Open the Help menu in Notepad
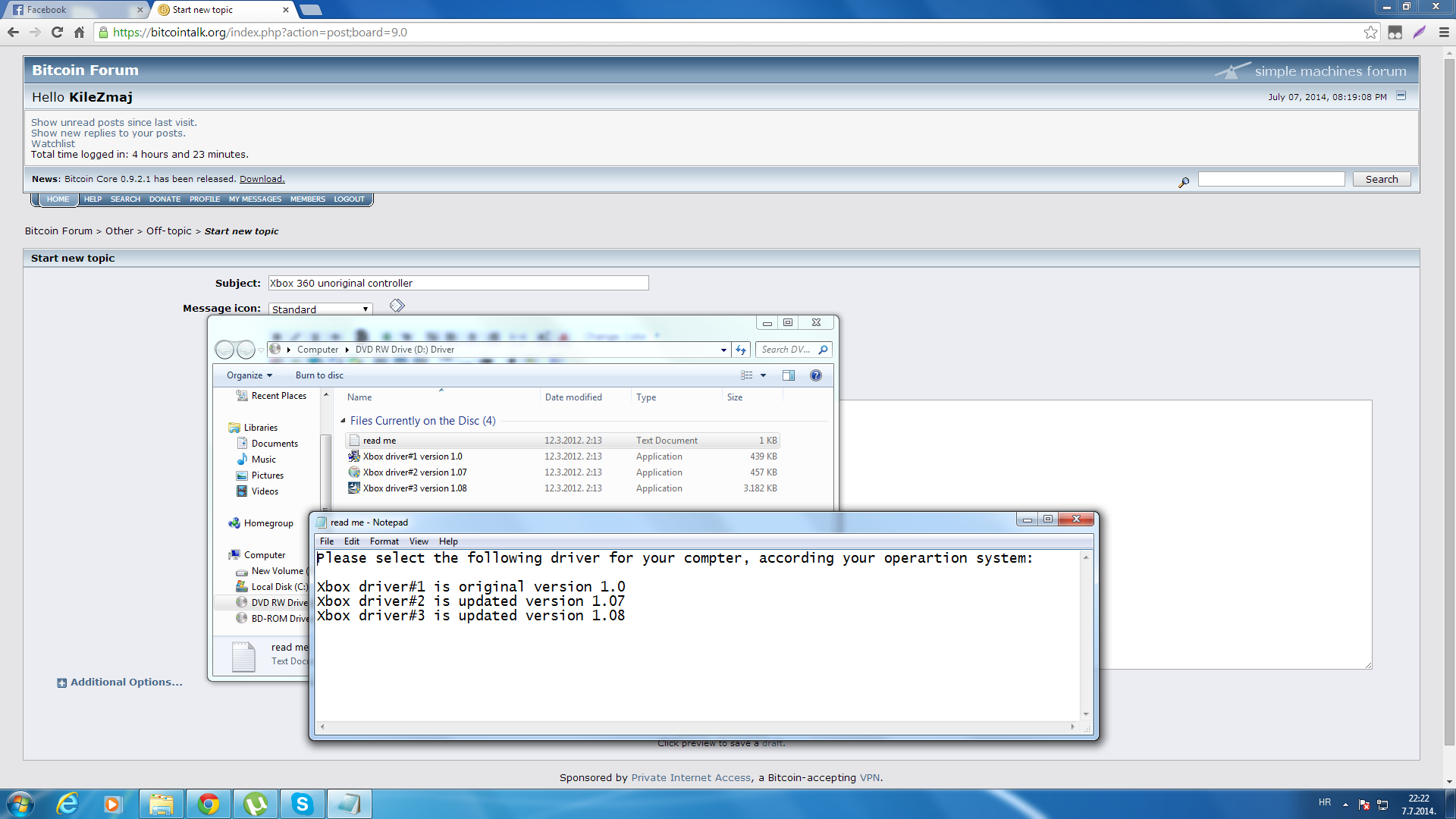 pos(448,541)
